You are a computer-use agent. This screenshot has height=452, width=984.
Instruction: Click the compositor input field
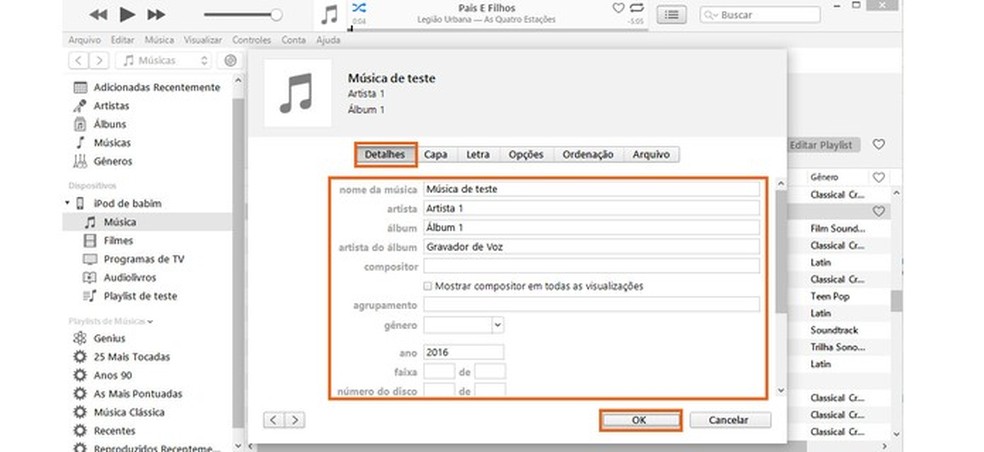[x=591, y=266]
